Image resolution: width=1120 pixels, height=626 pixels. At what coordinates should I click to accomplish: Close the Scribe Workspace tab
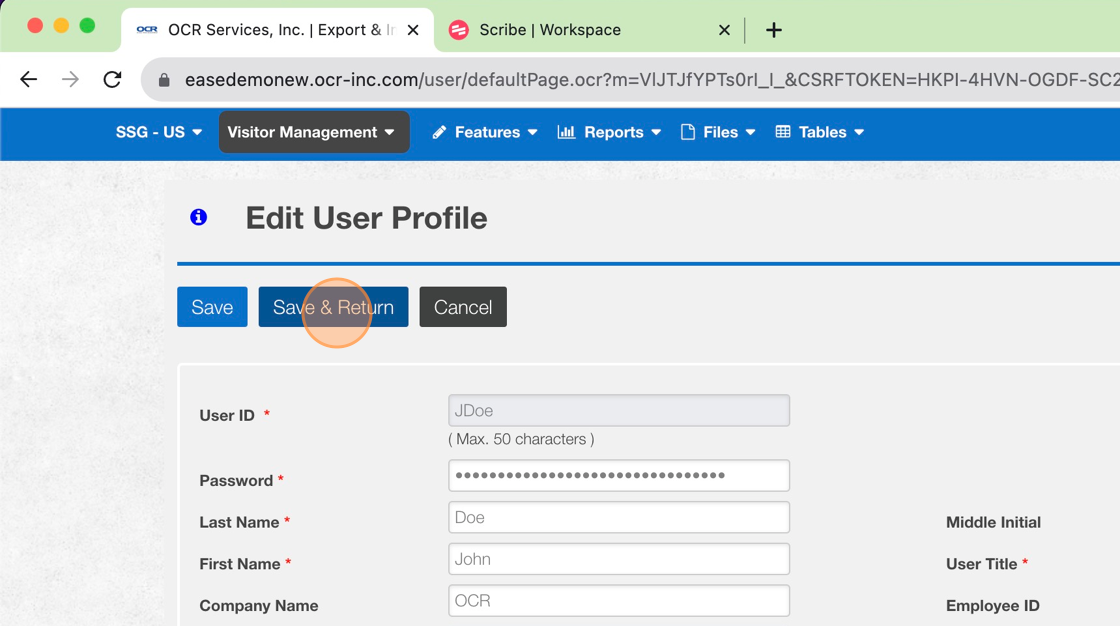click(x=724, y=30)
